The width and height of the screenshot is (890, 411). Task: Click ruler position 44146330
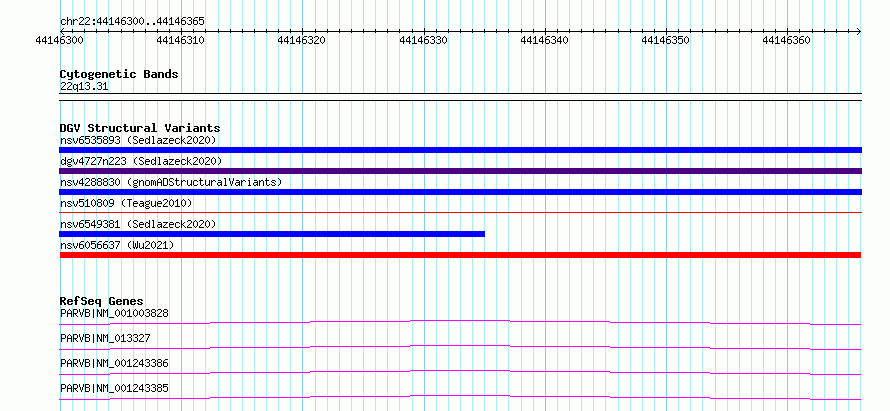tap(424, 40)
